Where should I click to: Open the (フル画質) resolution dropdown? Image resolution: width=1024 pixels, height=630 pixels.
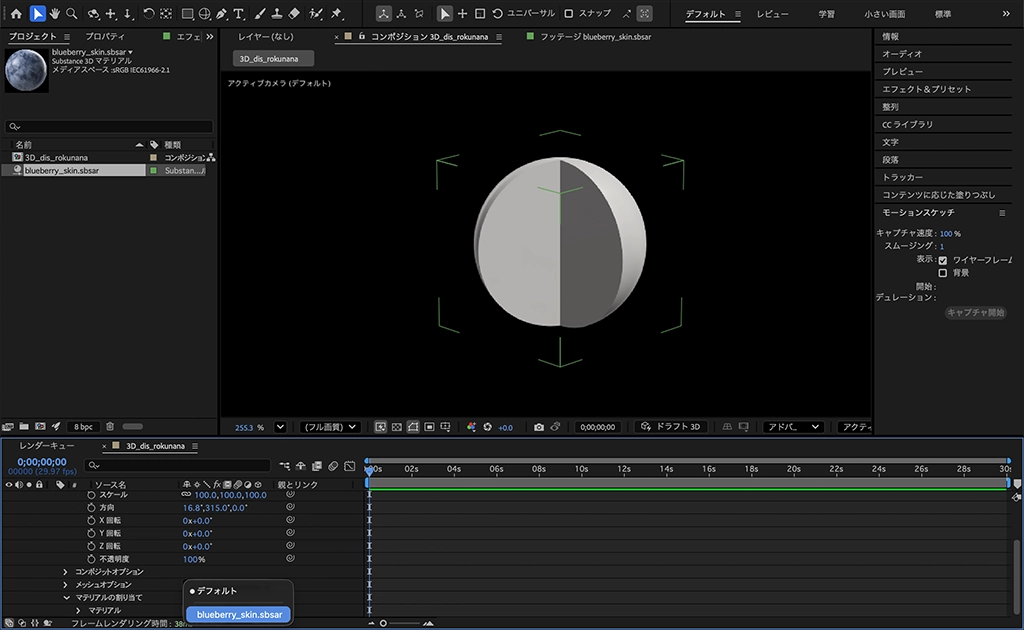pyautogui.click(x=330, y=427)
